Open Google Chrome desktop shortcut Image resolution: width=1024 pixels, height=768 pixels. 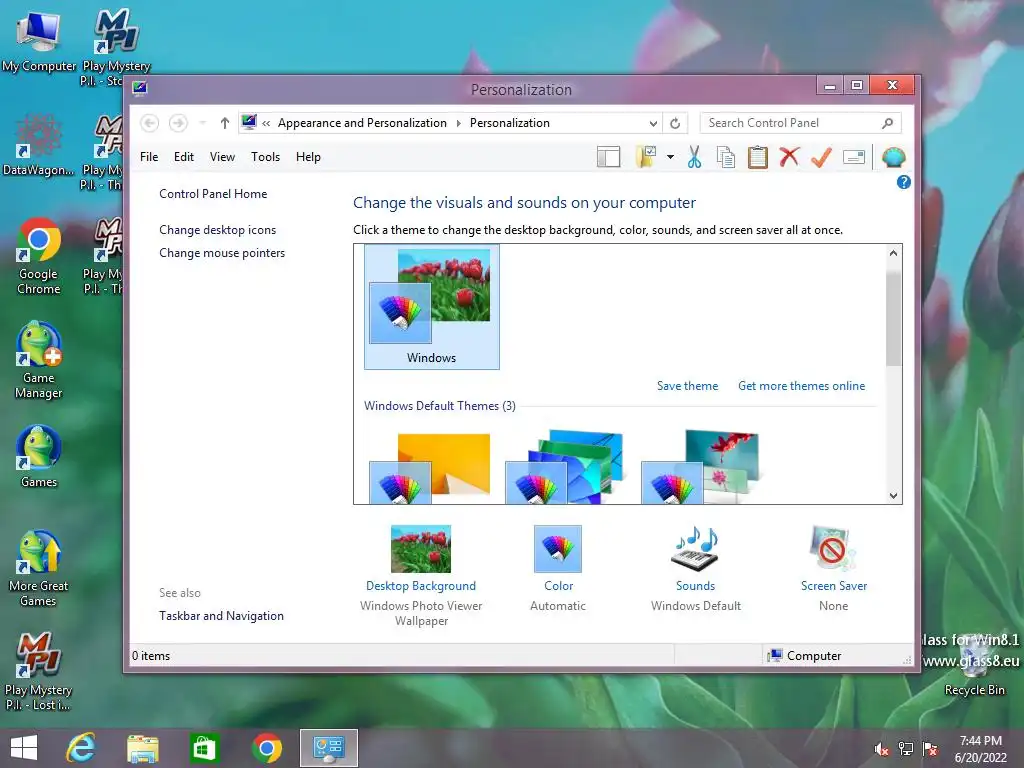pos(39,256)
